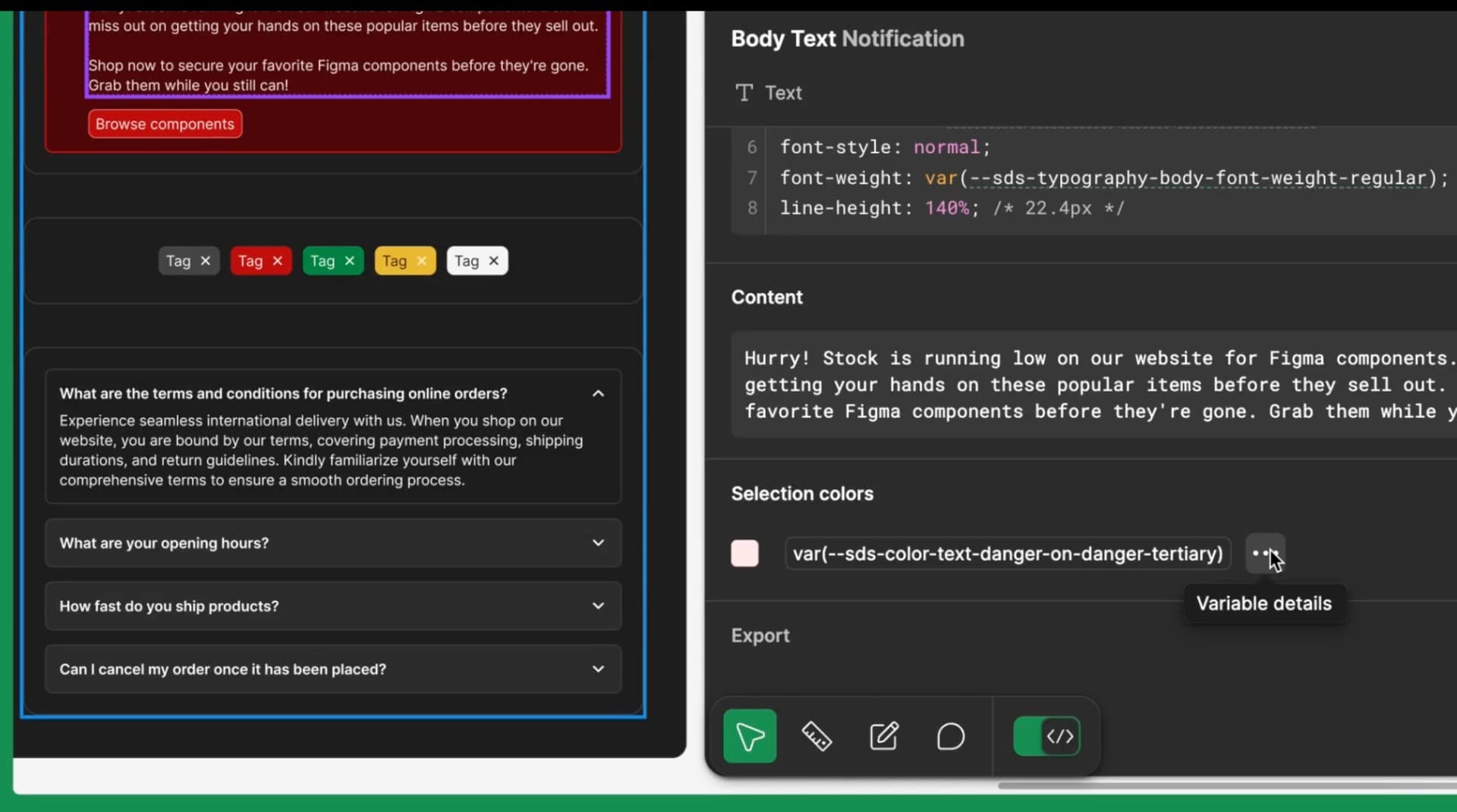Click the Body Text Notification title

(848, 39)
